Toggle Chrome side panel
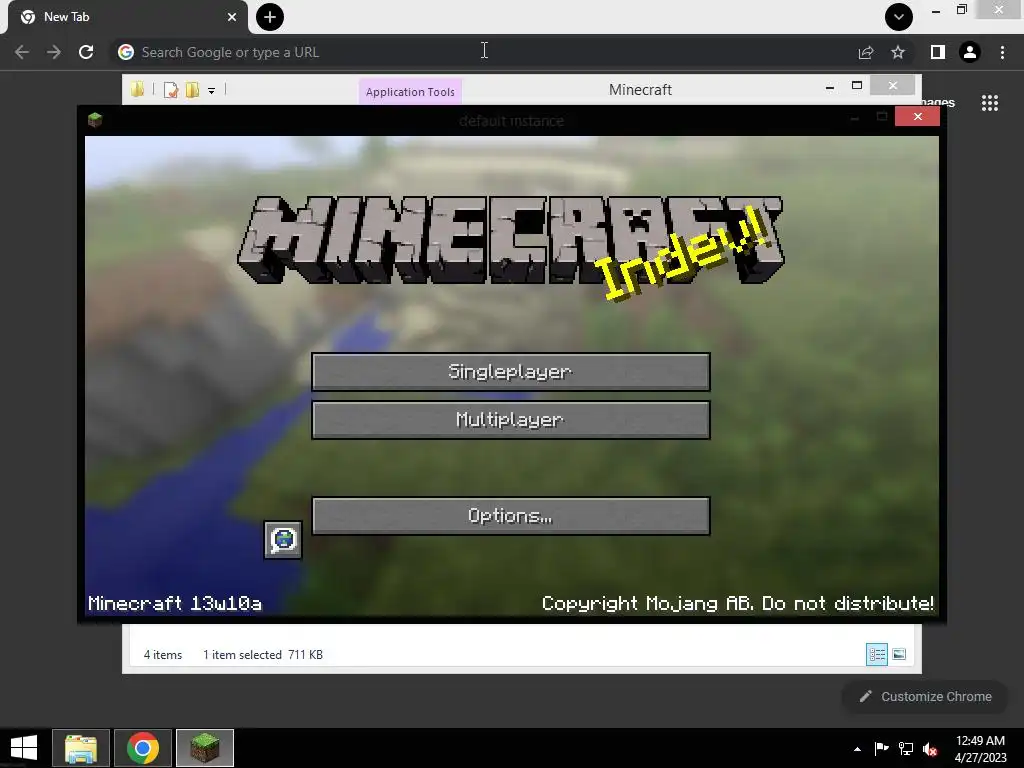This screenshot has height=768, width=1024. [938, 52]
